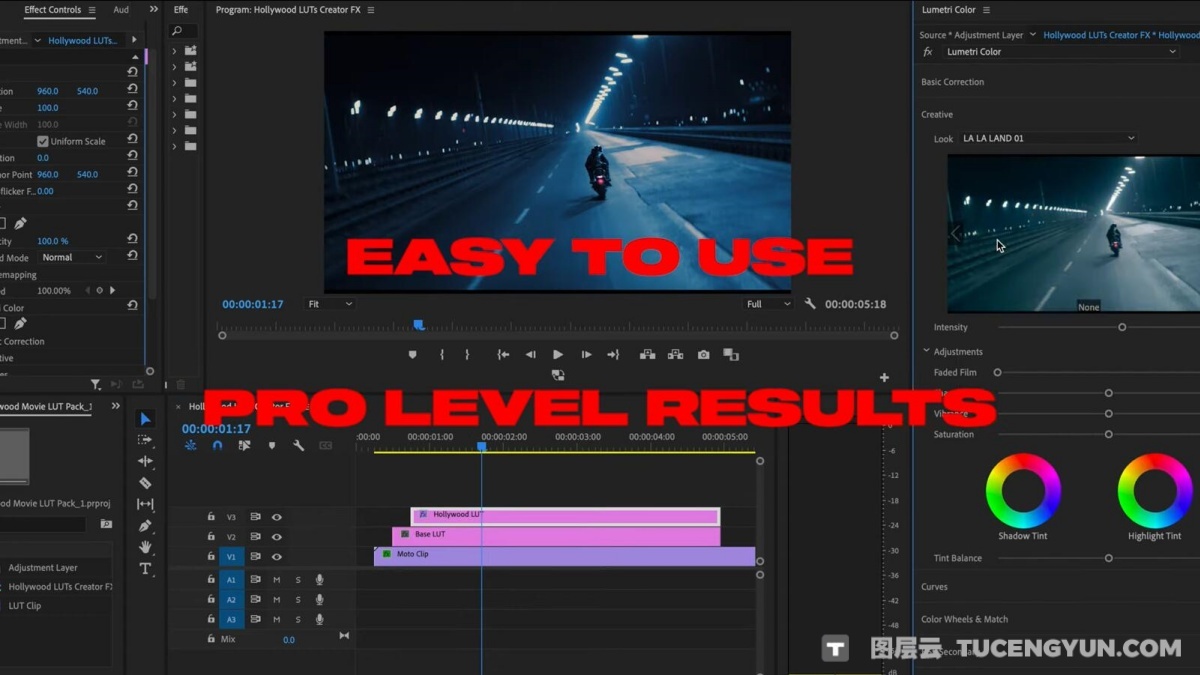Click the comparison view icon
This screenshot has width=1200, height=675.
pos(731,355)
